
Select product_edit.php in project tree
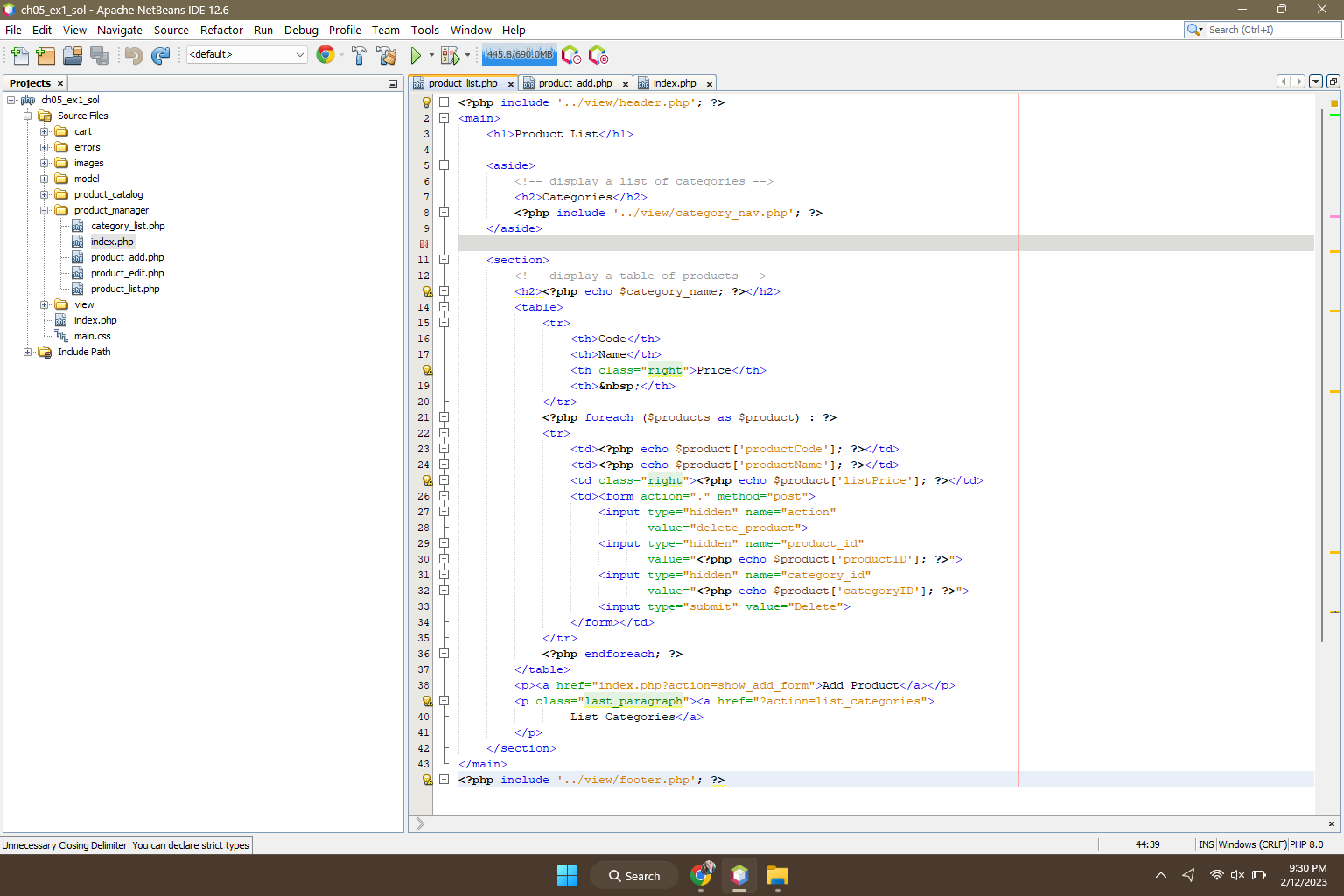[x=127, y=273]
